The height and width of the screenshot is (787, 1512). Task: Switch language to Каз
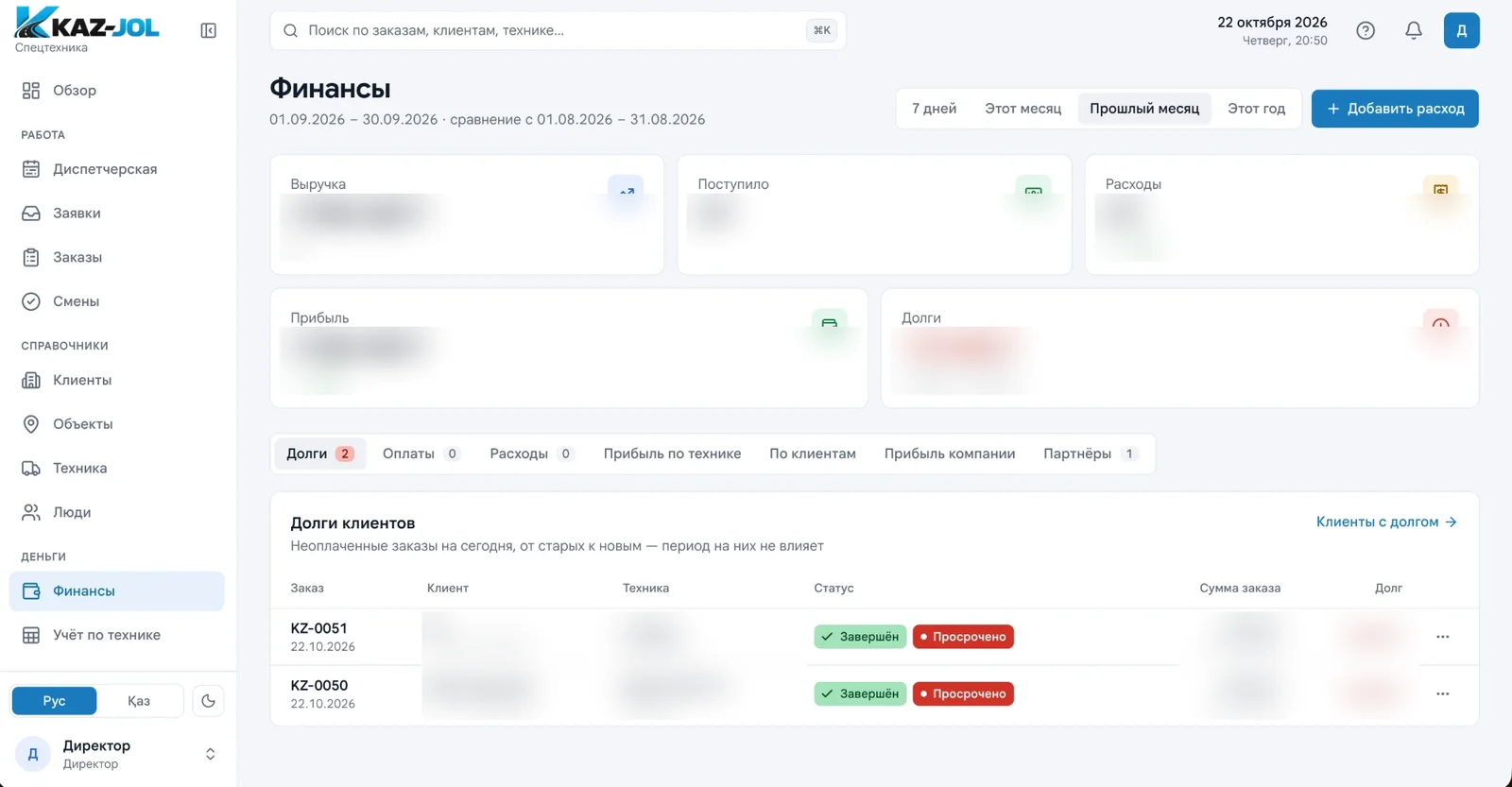tap(139, 701)
